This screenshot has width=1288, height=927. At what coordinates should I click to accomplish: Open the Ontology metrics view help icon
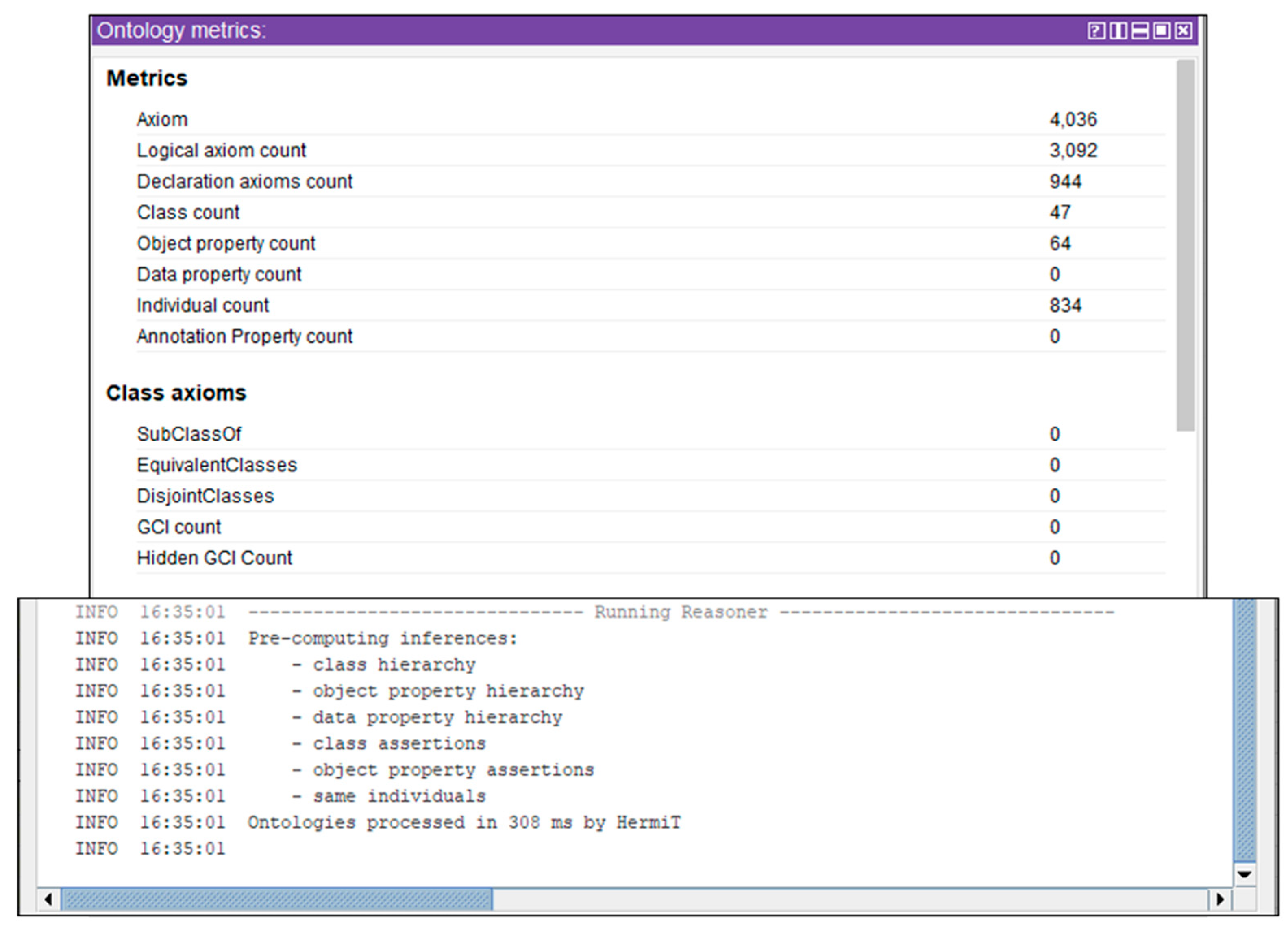pos(1096,30)
